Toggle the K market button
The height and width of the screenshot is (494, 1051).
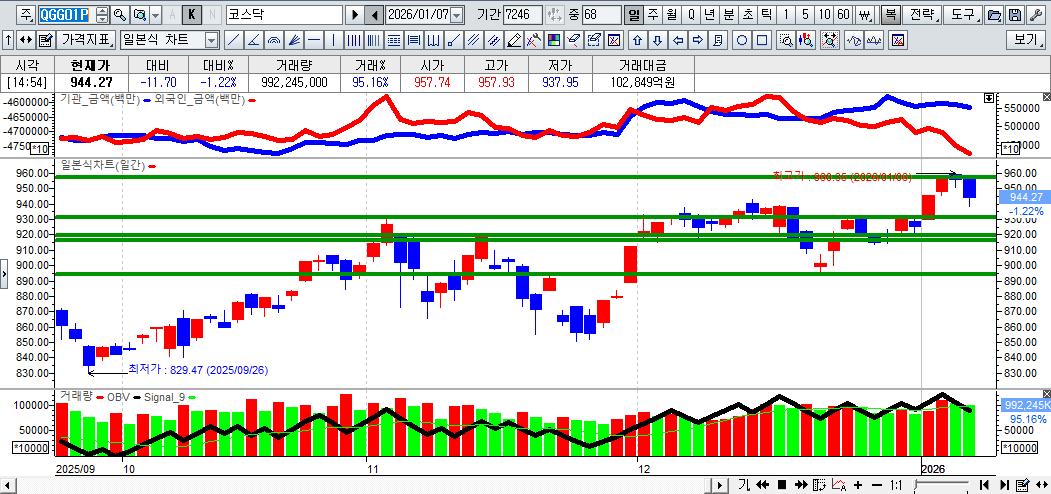tap(192, 15)
